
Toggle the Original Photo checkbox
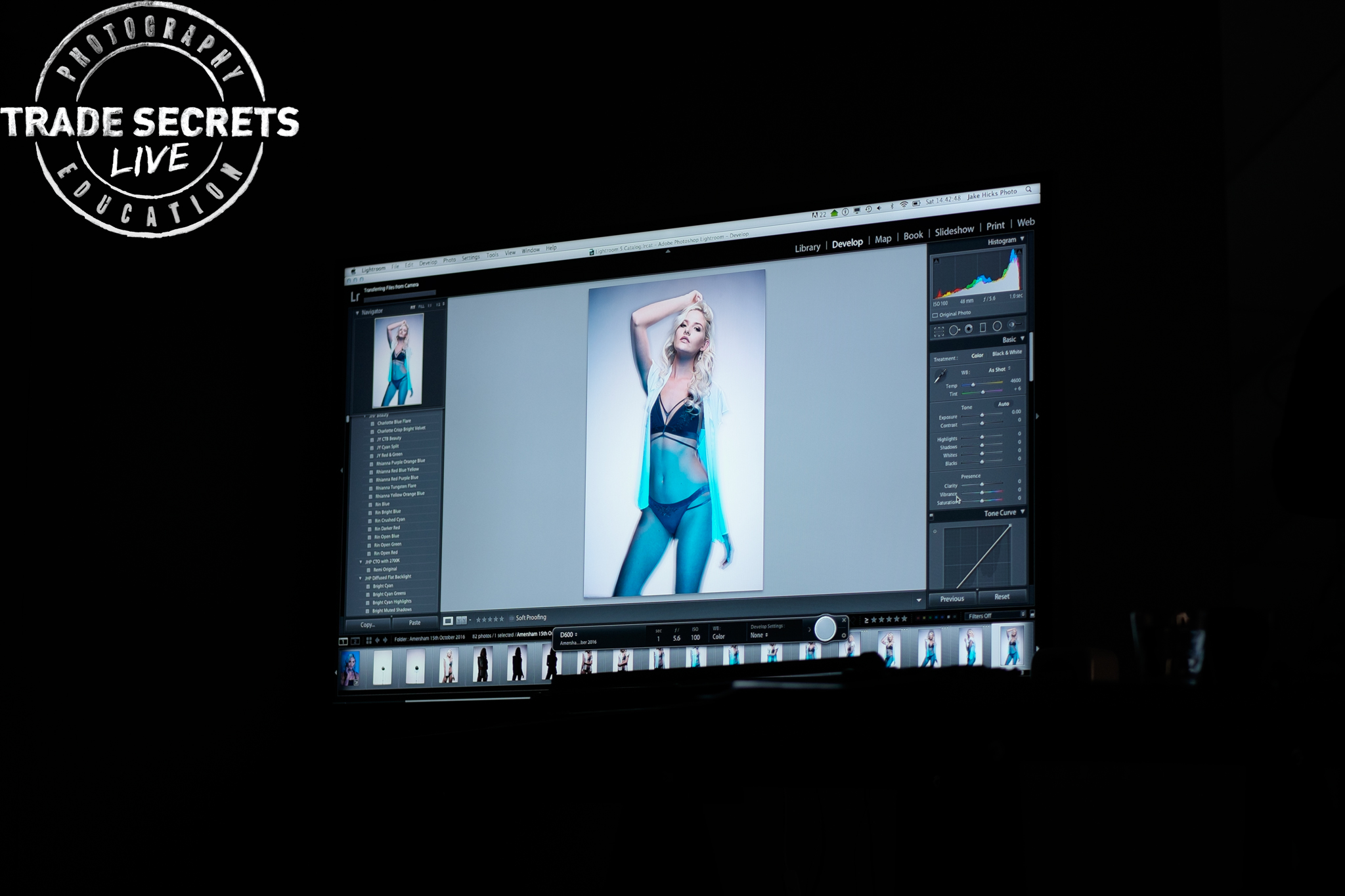pos(935,316)
